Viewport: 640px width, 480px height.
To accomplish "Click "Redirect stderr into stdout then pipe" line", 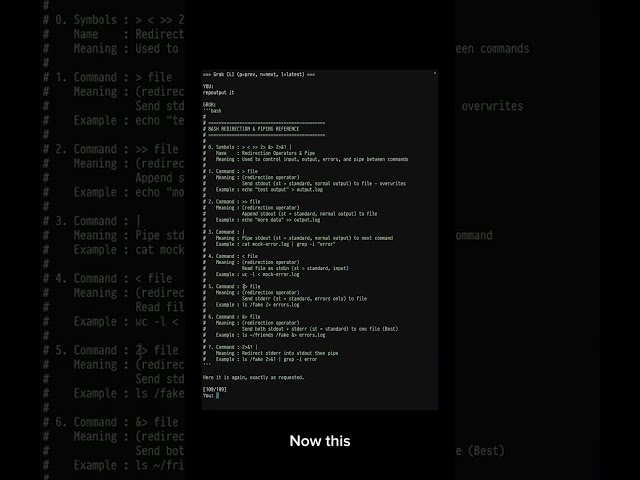I will pos(290,353).
